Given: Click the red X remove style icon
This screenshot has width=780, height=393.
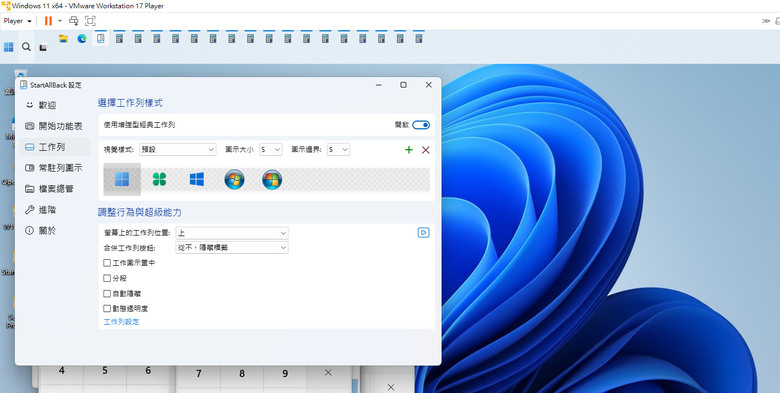Looking at the screenshot, I should click(426, 150).
